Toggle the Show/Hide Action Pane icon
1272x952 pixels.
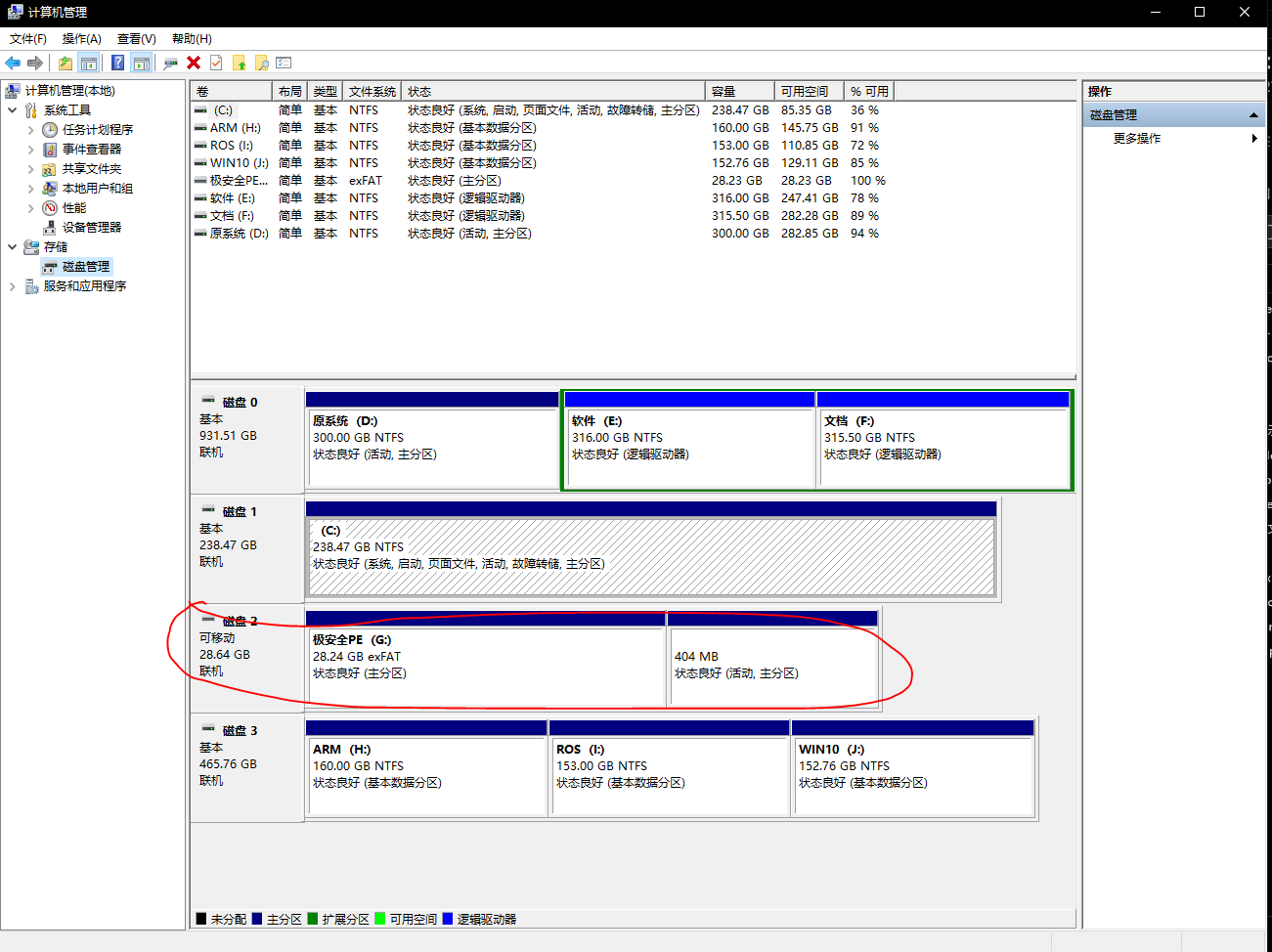coord(142,64)
